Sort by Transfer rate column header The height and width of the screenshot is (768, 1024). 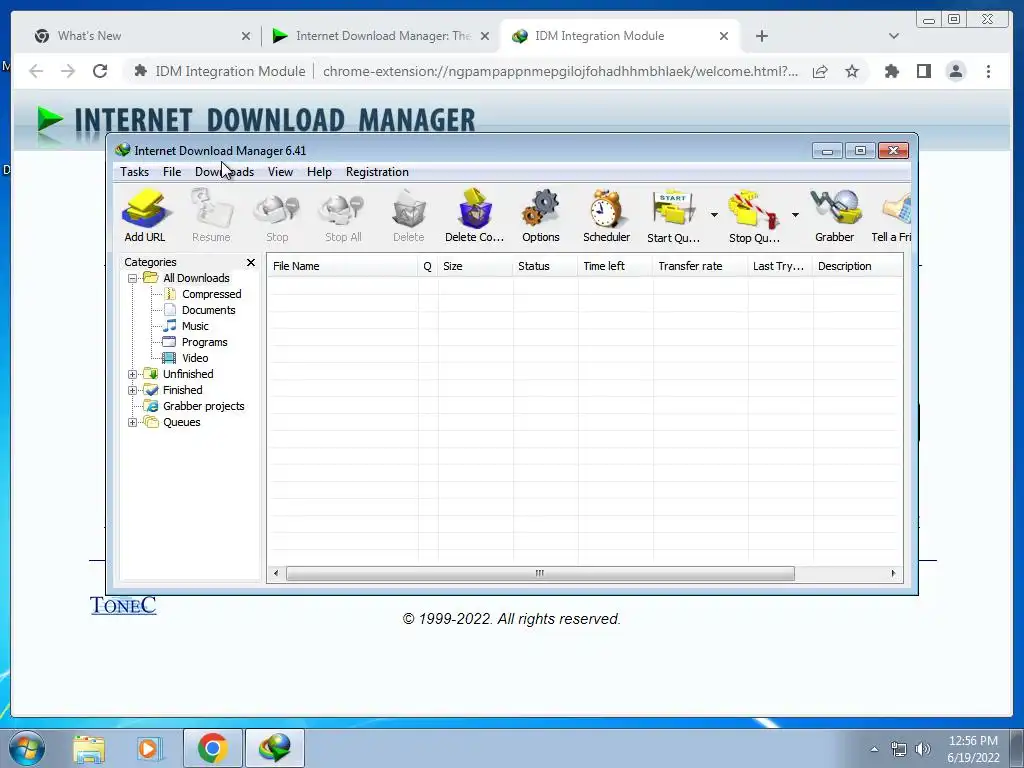tap(700, 266)
